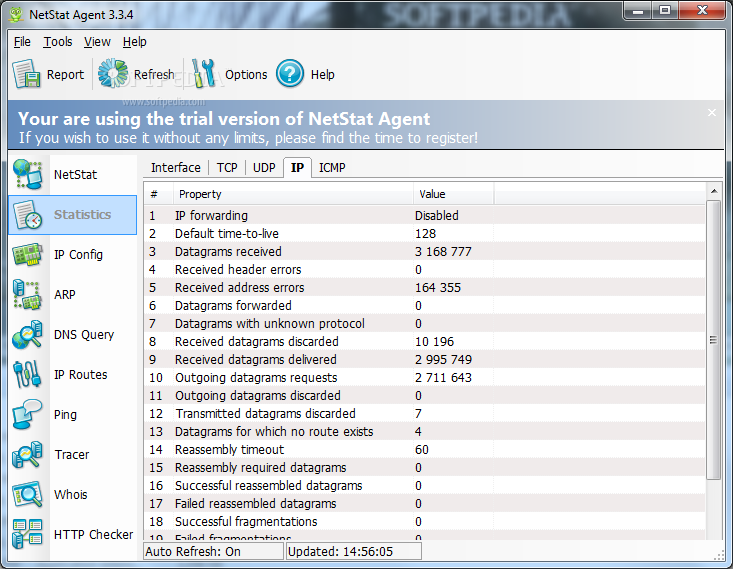Select Datagrams for which no route exists
The width and height of the screenshot is (733, 569).
(x=424, y=431)
